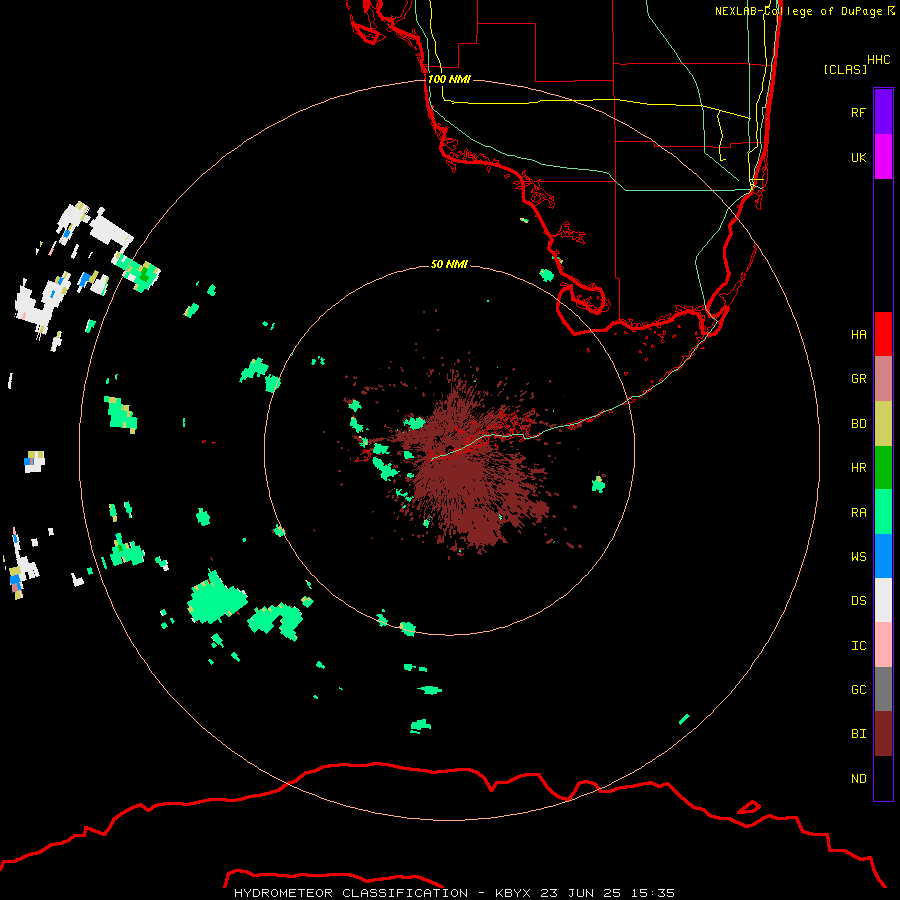
Task: Click the GR legend label
Action: click(x=858, y=379)
